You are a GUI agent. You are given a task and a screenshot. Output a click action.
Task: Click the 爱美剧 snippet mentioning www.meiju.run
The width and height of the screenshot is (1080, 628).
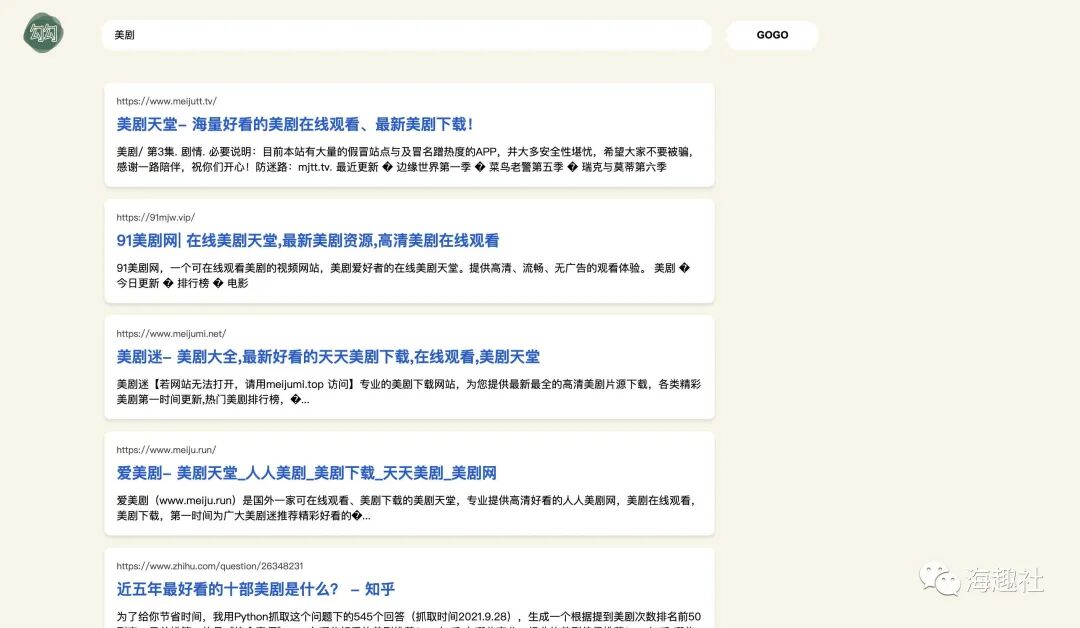point(406,508)
